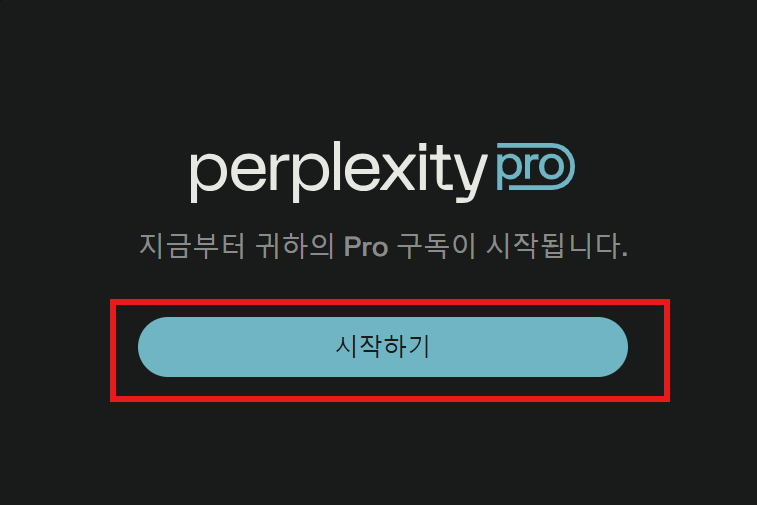Click the letter x in perplexity logo
757x505 pixels.
click(x=399, y=172)
